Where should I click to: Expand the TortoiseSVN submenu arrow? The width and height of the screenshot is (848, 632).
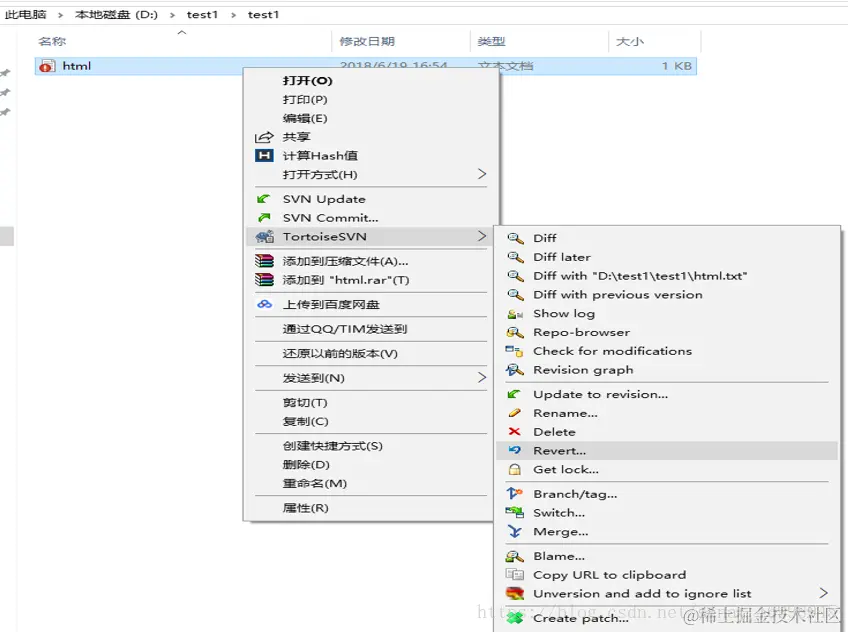482,236
